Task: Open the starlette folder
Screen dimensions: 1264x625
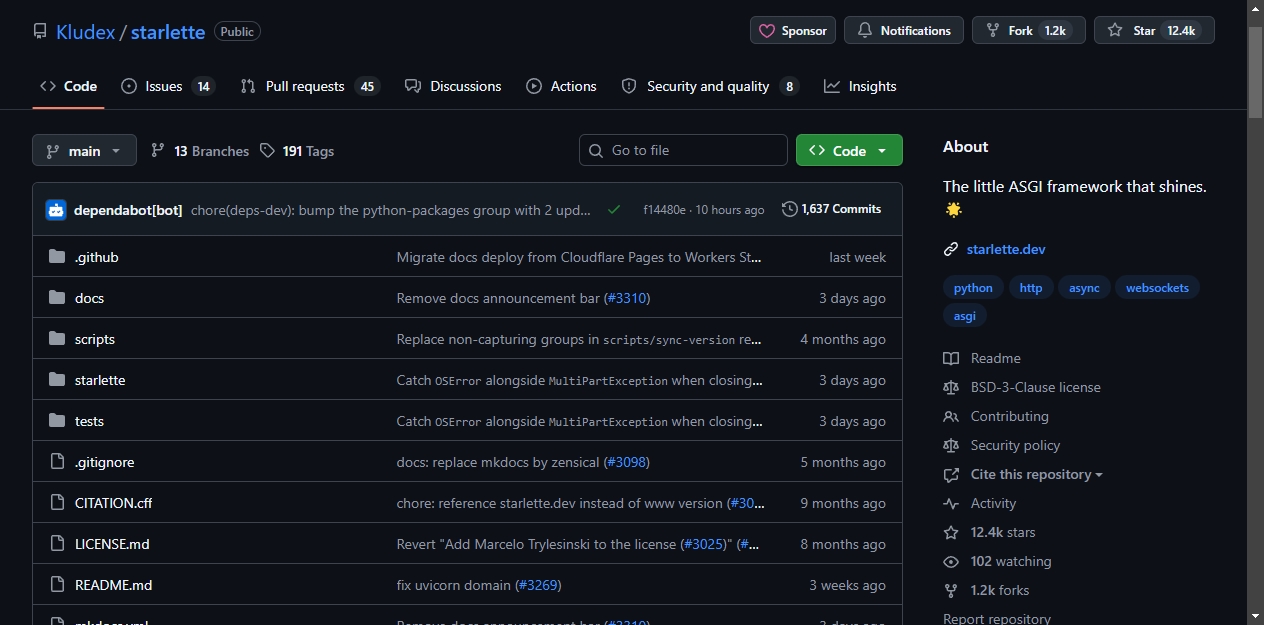Action: (100, 380)
